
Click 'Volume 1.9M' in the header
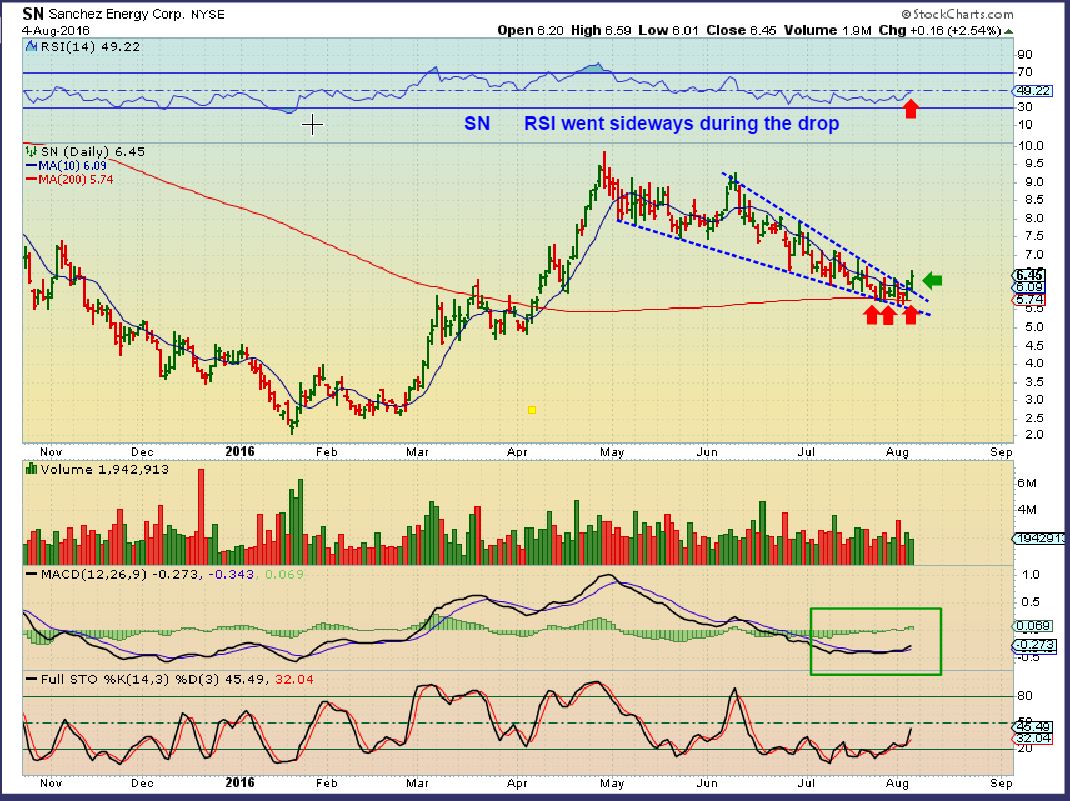[x=828, y=31]
